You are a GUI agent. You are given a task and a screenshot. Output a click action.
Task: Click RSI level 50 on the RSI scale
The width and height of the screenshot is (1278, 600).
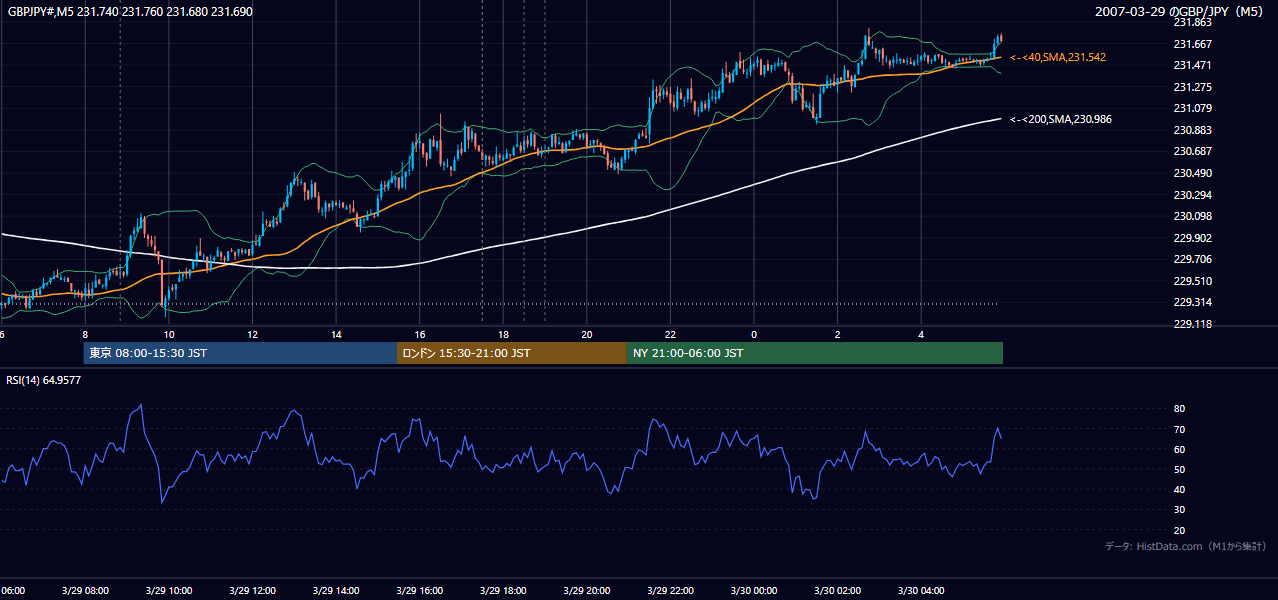1179,469
